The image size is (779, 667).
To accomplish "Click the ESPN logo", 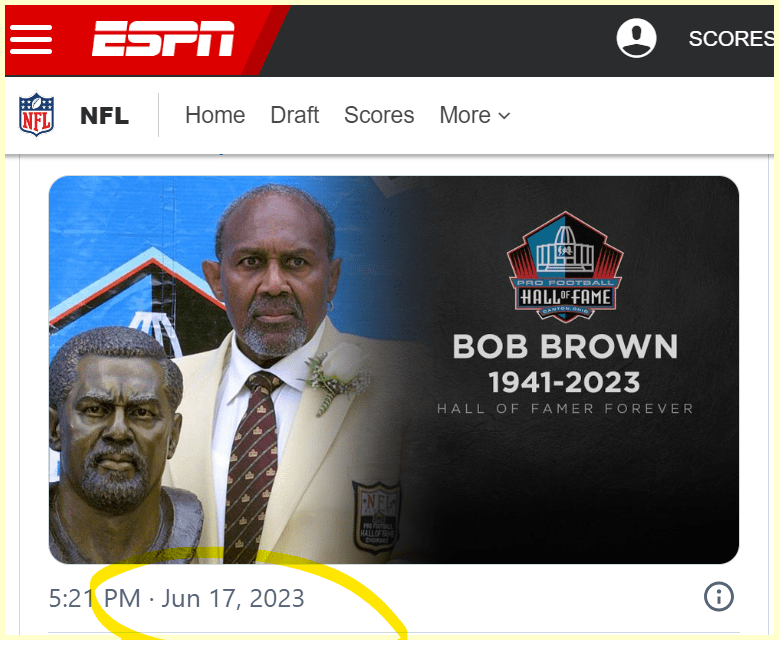I will coord(163,38).
